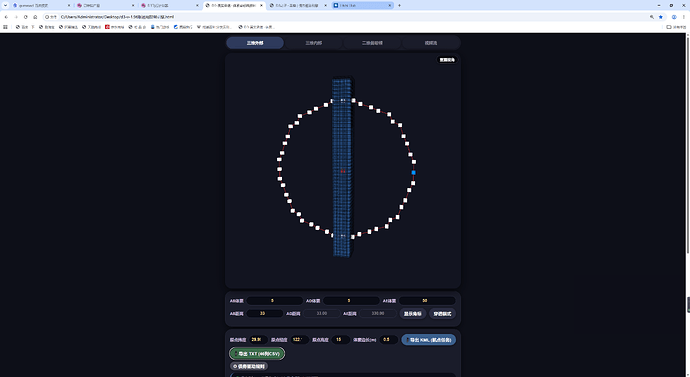The height and width of the screenshot is (377, 690).
Task: Open the browser home page
Action: [x=35, y=17]
